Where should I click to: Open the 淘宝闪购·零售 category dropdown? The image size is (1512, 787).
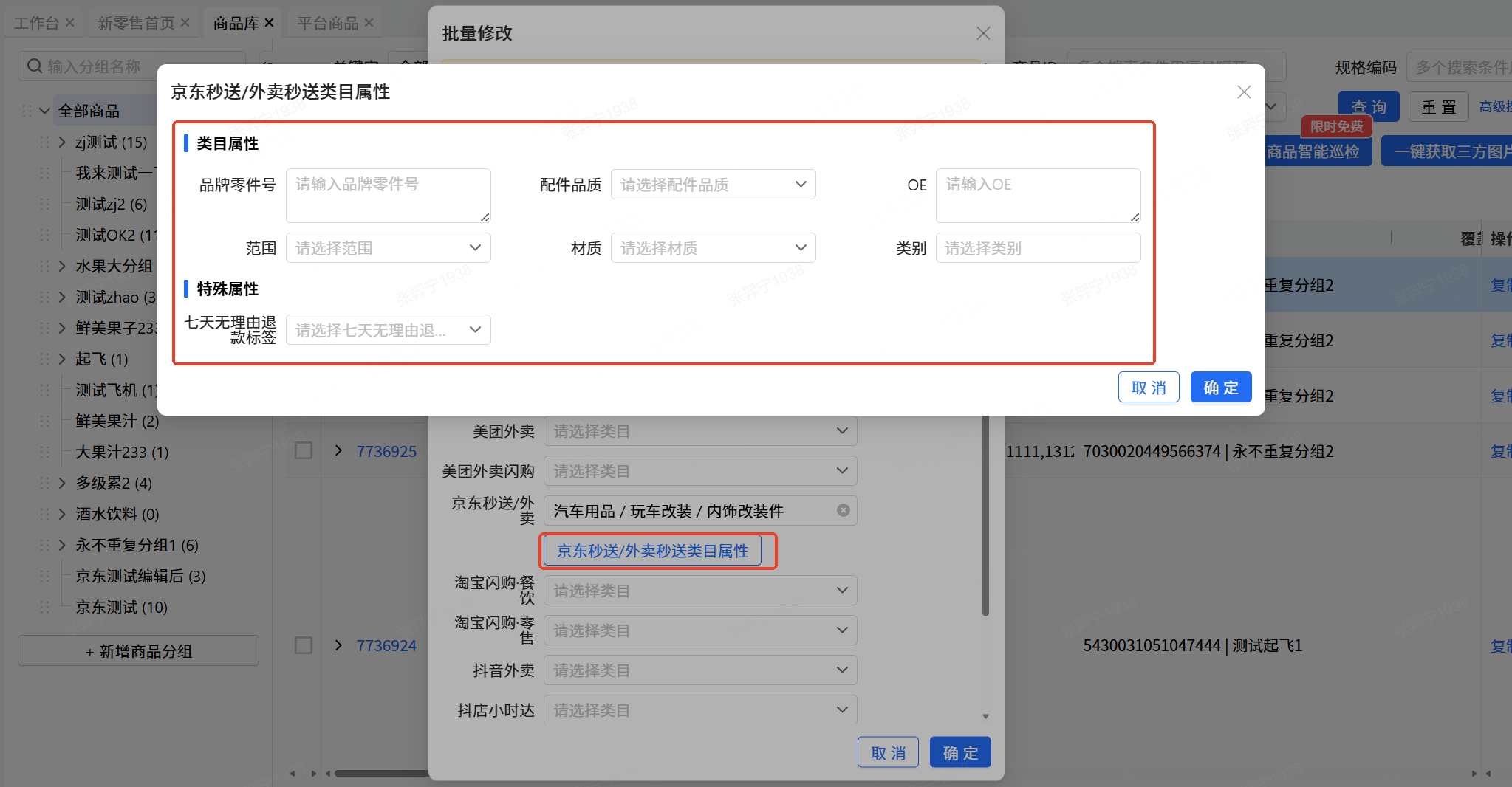(x=700, y=630)
